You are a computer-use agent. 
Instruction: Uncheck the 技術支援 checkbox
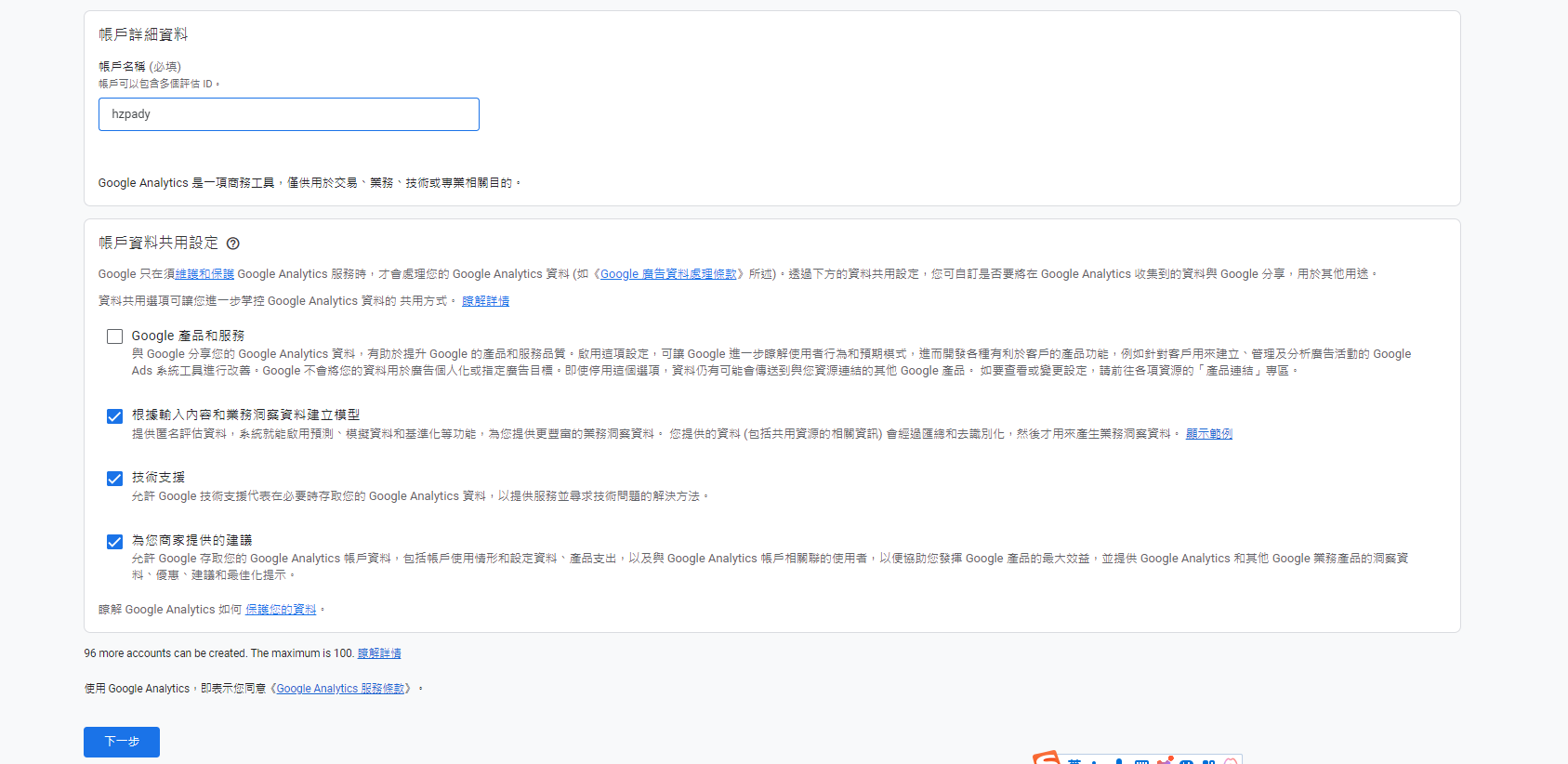coord(114,479)
